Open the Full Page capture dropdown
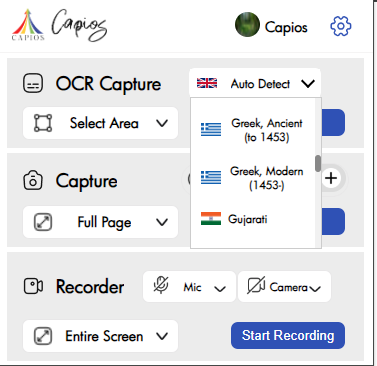 100,222
